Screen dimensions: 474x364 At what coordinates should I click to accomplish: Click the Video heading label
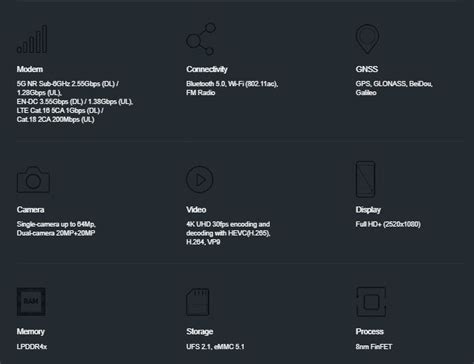pyautogui.click(x=196, y=210)
